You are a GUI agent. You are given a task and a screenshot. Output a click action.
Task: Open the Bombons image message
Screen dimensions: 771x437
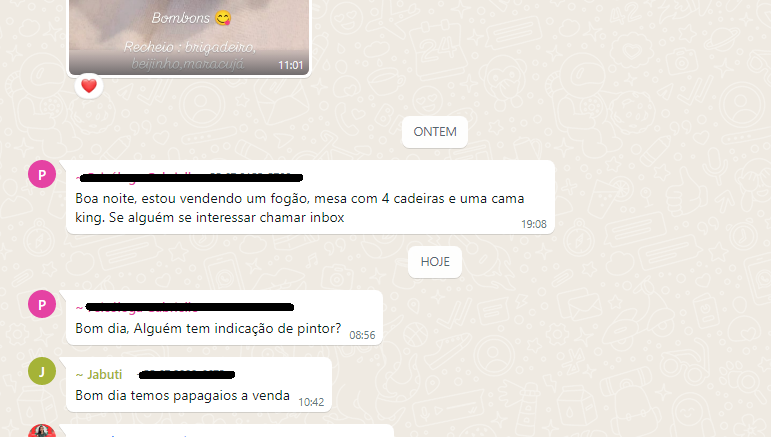[x=189, y=37]
